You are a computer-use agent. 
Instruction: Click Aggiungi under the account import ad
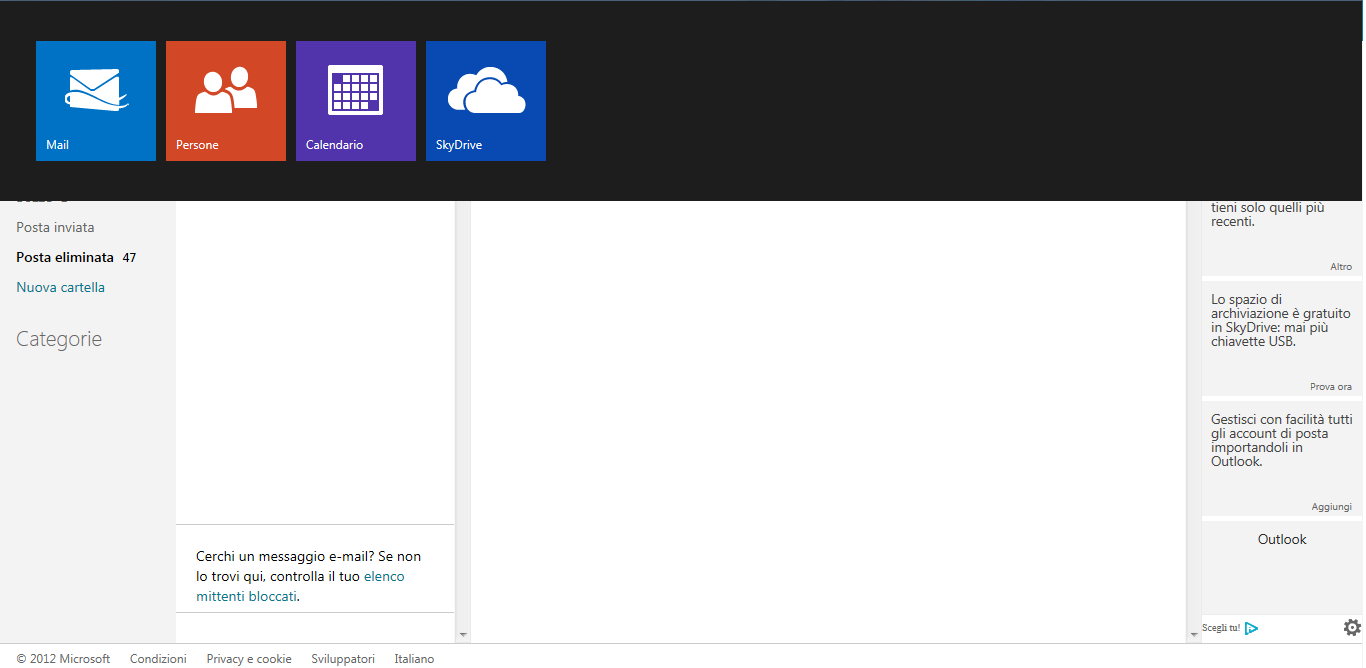(1332, 507)
